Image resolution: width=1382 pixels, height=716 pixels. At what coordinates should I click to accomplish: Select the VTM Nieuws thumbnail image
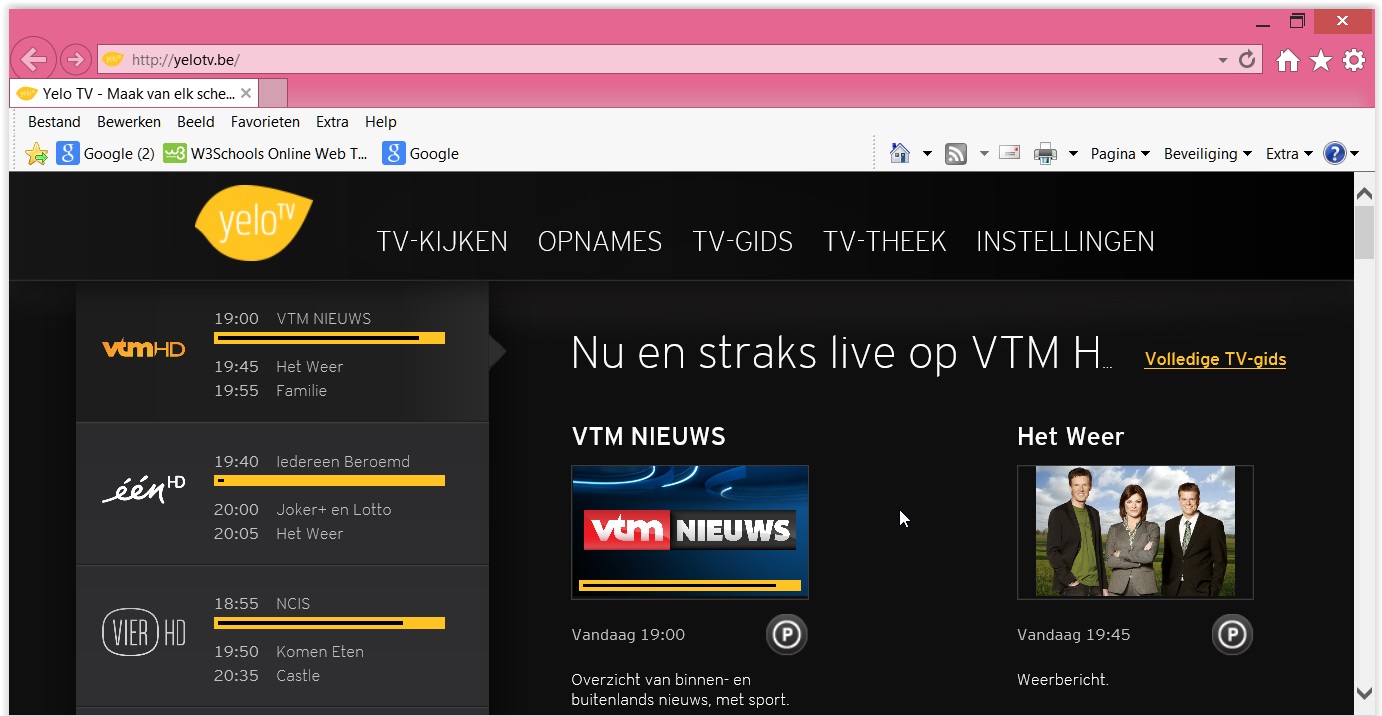[x=690, y=532]
